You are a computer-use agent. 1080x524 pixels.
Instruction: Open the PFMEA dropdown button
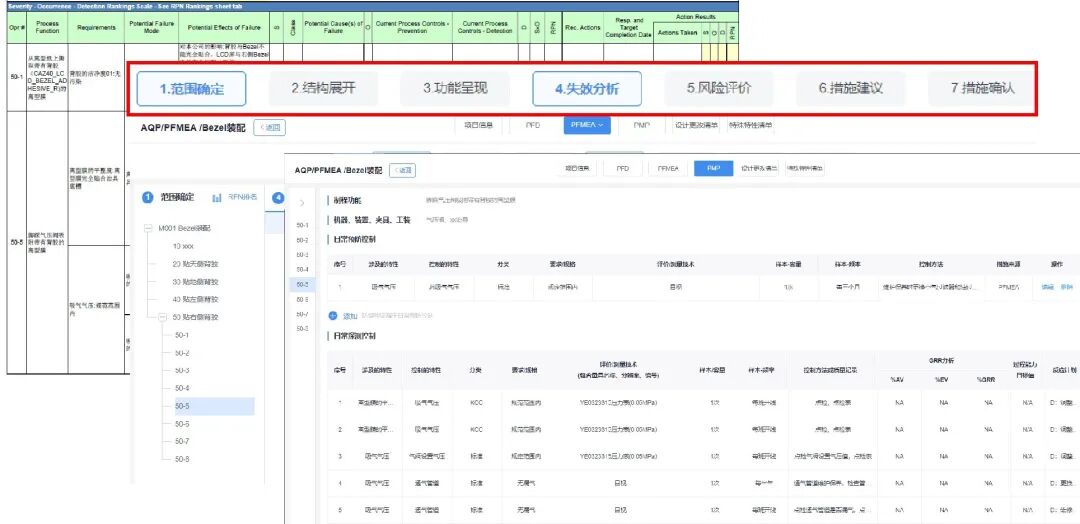[x=587, y=125]
